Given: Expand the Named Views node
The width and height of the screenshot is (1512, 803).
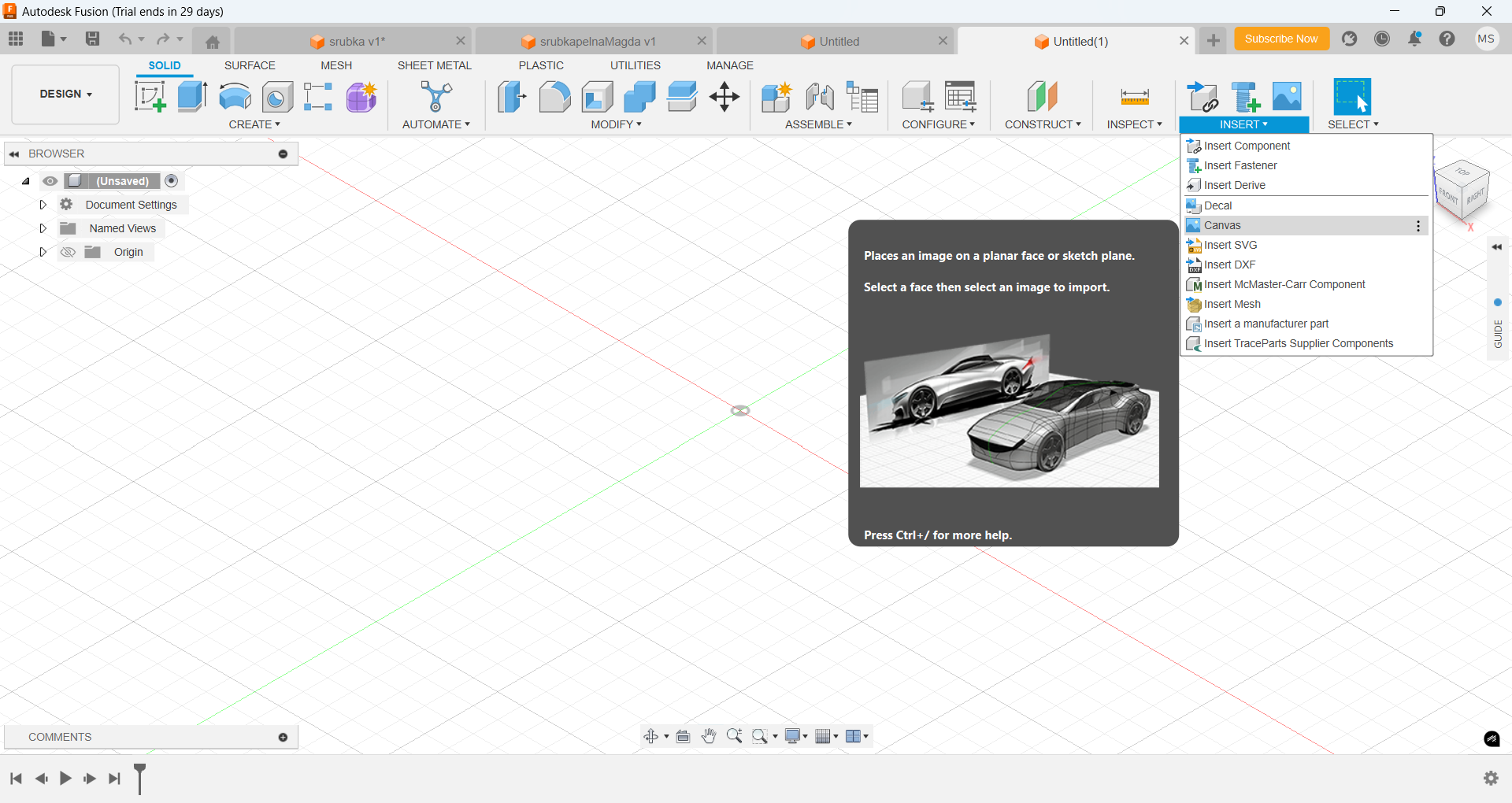Looking at the screenshot, I should click(x=43, y=228).
